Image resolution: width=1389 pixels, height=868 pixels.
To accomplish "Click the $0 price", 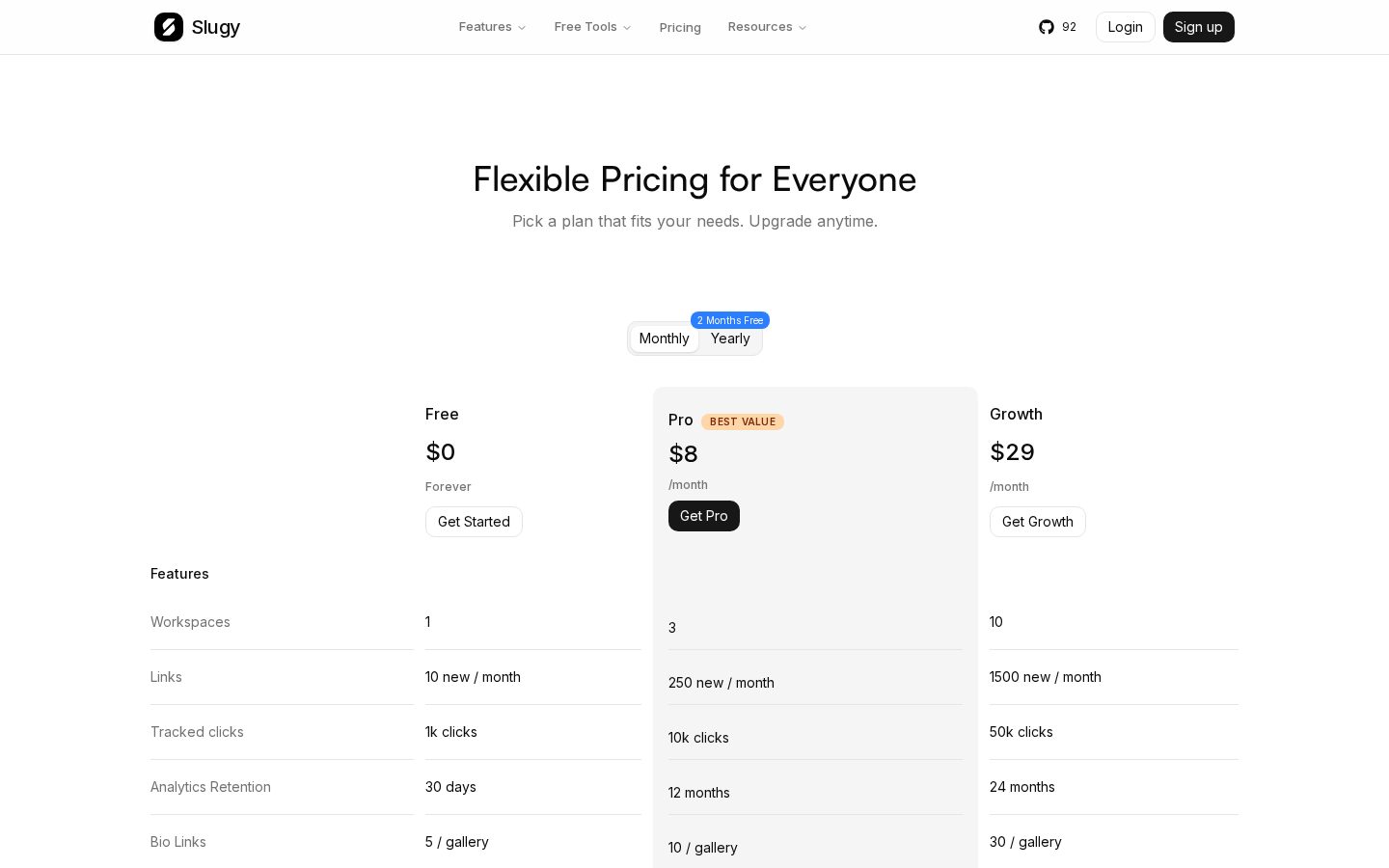I will coord(441,451).
